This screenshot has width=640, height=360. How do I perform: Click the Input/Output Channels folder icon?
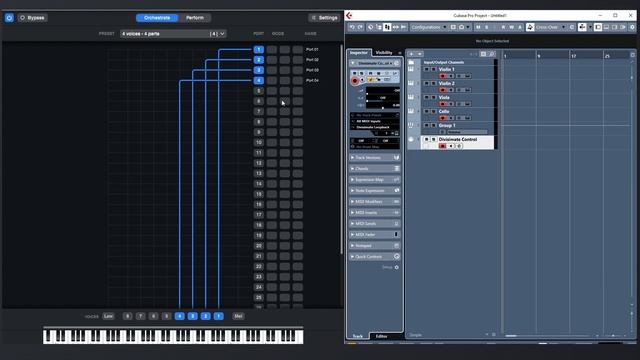(x=411, y=62)
